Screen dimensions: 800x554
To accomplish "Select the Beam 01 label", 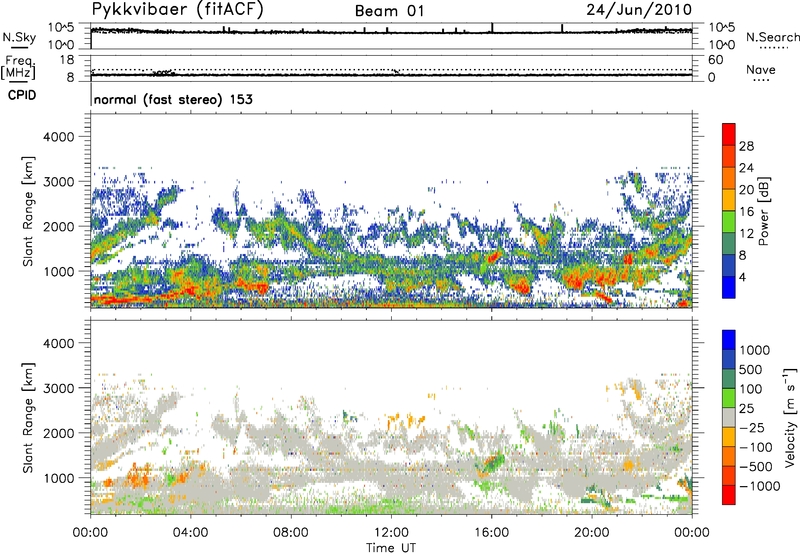I will tap(389, 11).
